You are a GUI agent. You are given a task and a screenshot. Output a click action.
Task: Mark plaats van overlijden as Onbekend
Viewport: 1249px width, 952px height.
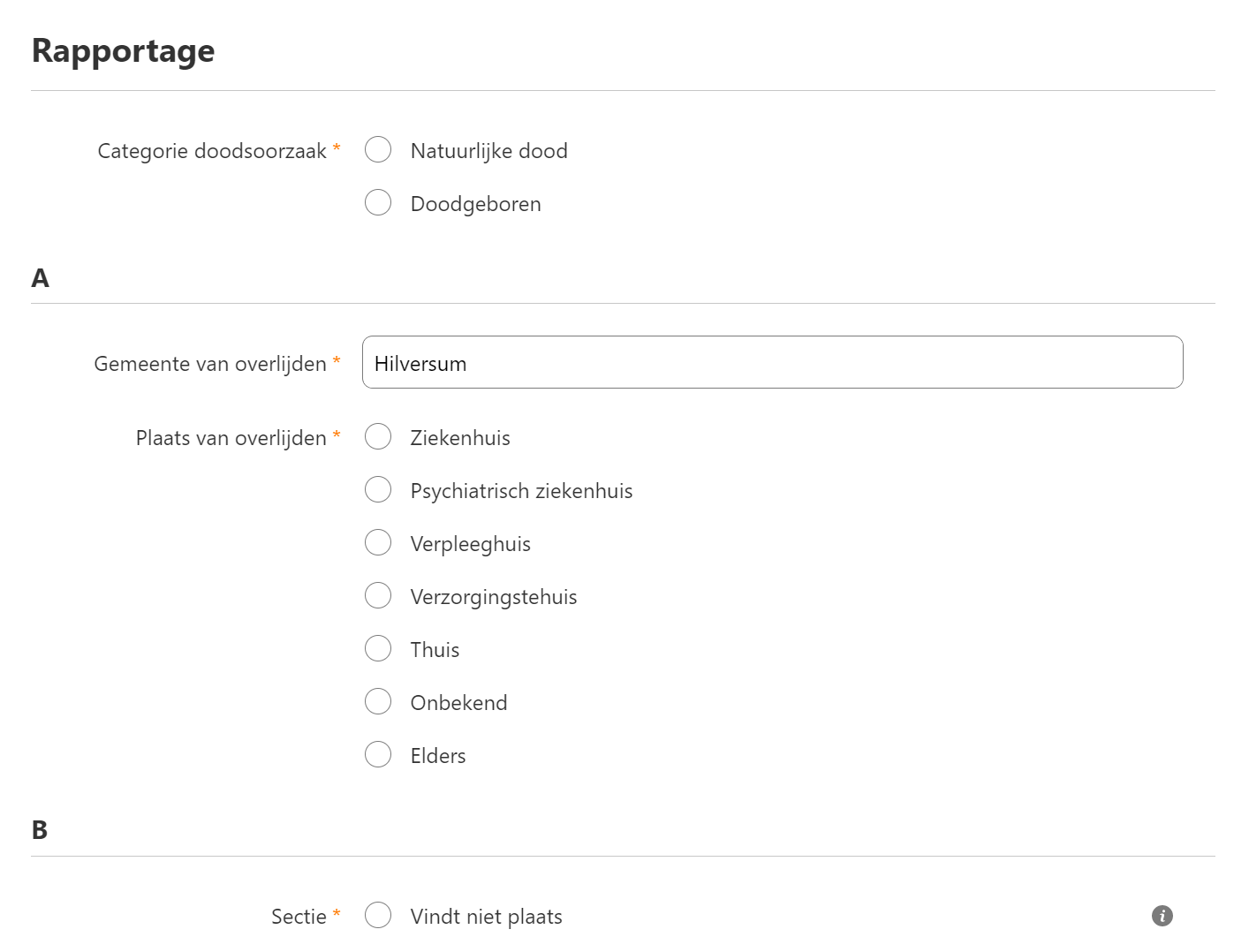378,702
